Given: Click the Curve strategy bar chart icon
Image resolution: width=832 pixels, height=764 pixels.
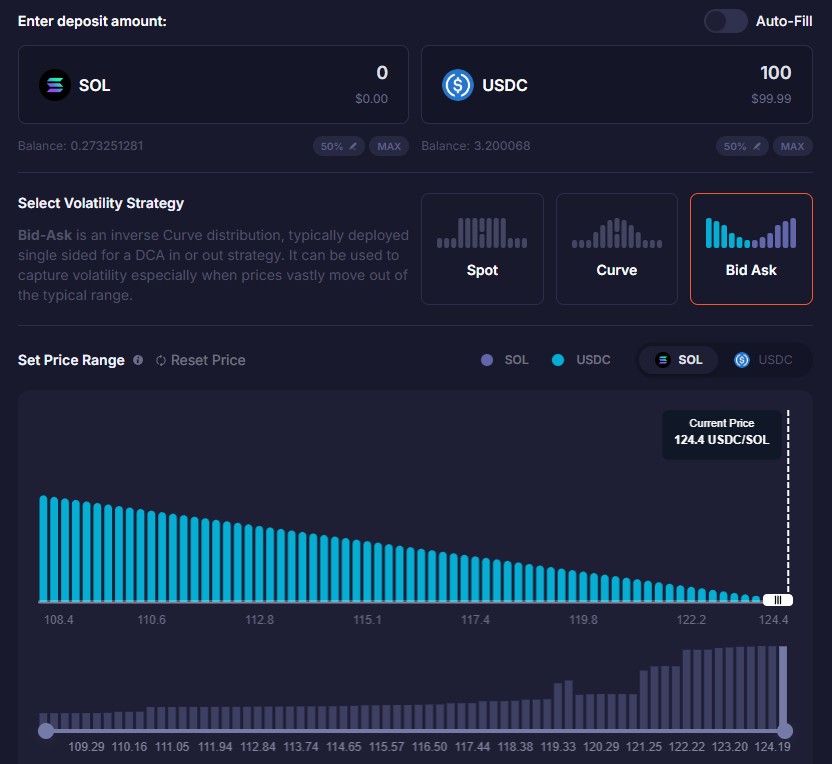Looking at the screenshot, I should (616, 233).
